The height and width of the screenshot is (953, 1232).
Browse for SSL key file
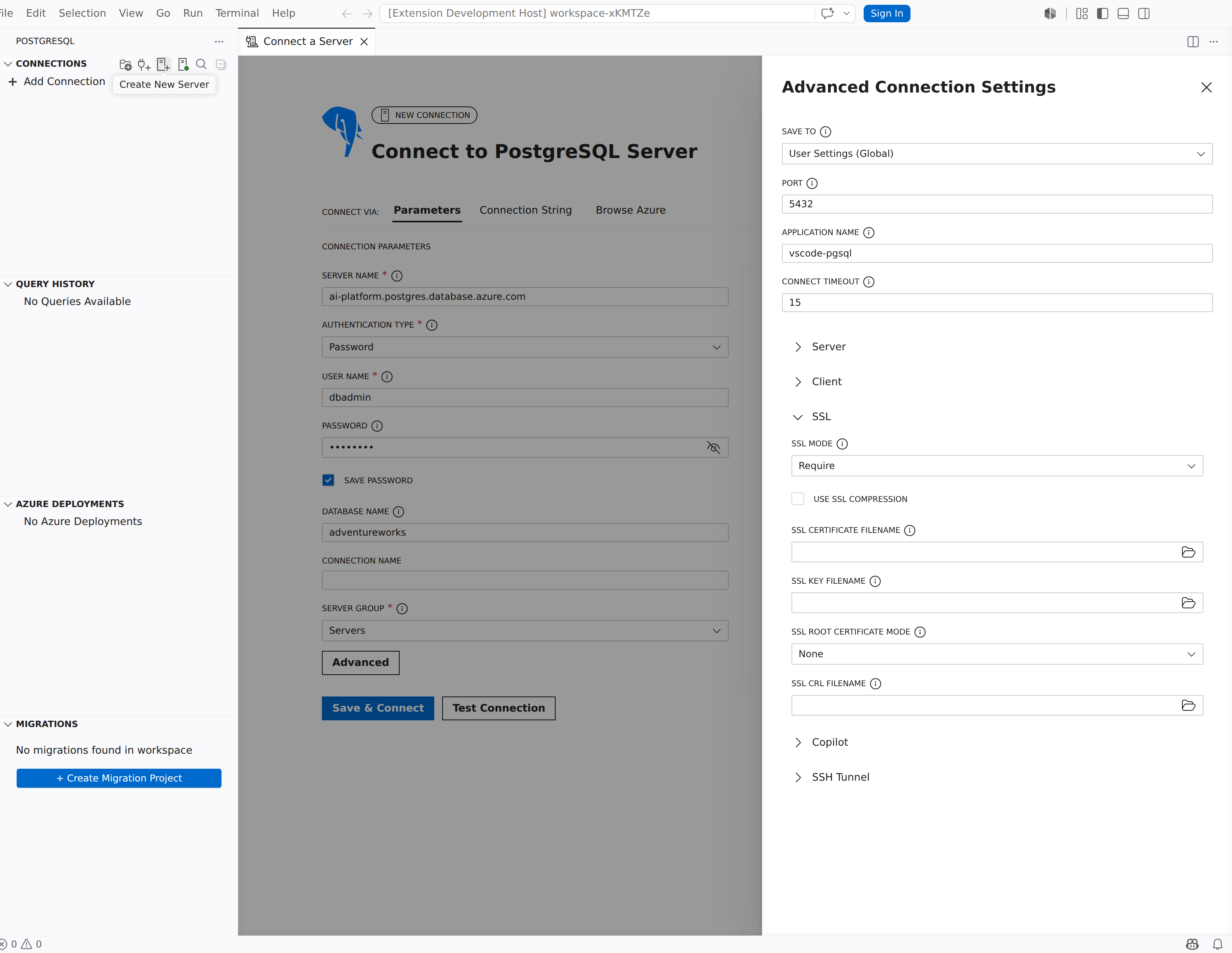(x=1189, y=603)
